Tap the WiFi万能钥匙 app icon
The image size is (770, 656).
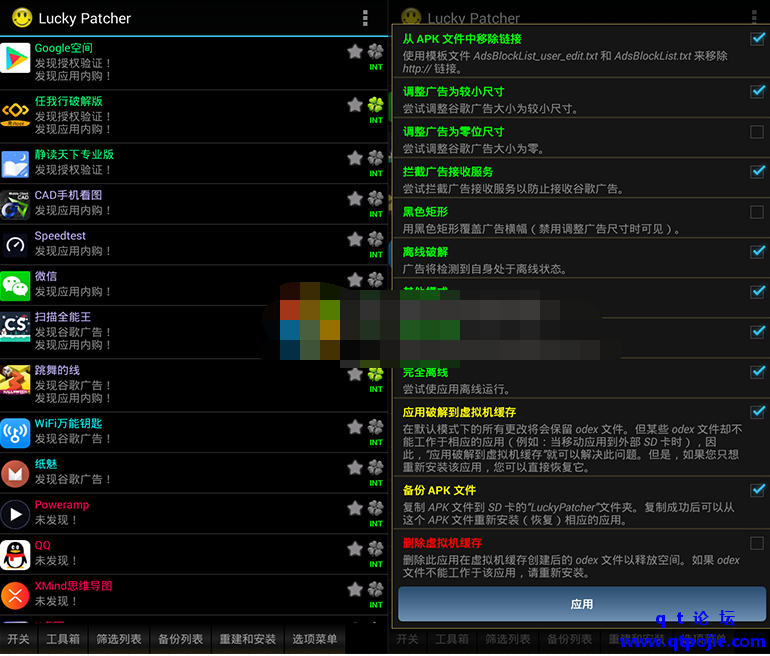click(15, 433)
